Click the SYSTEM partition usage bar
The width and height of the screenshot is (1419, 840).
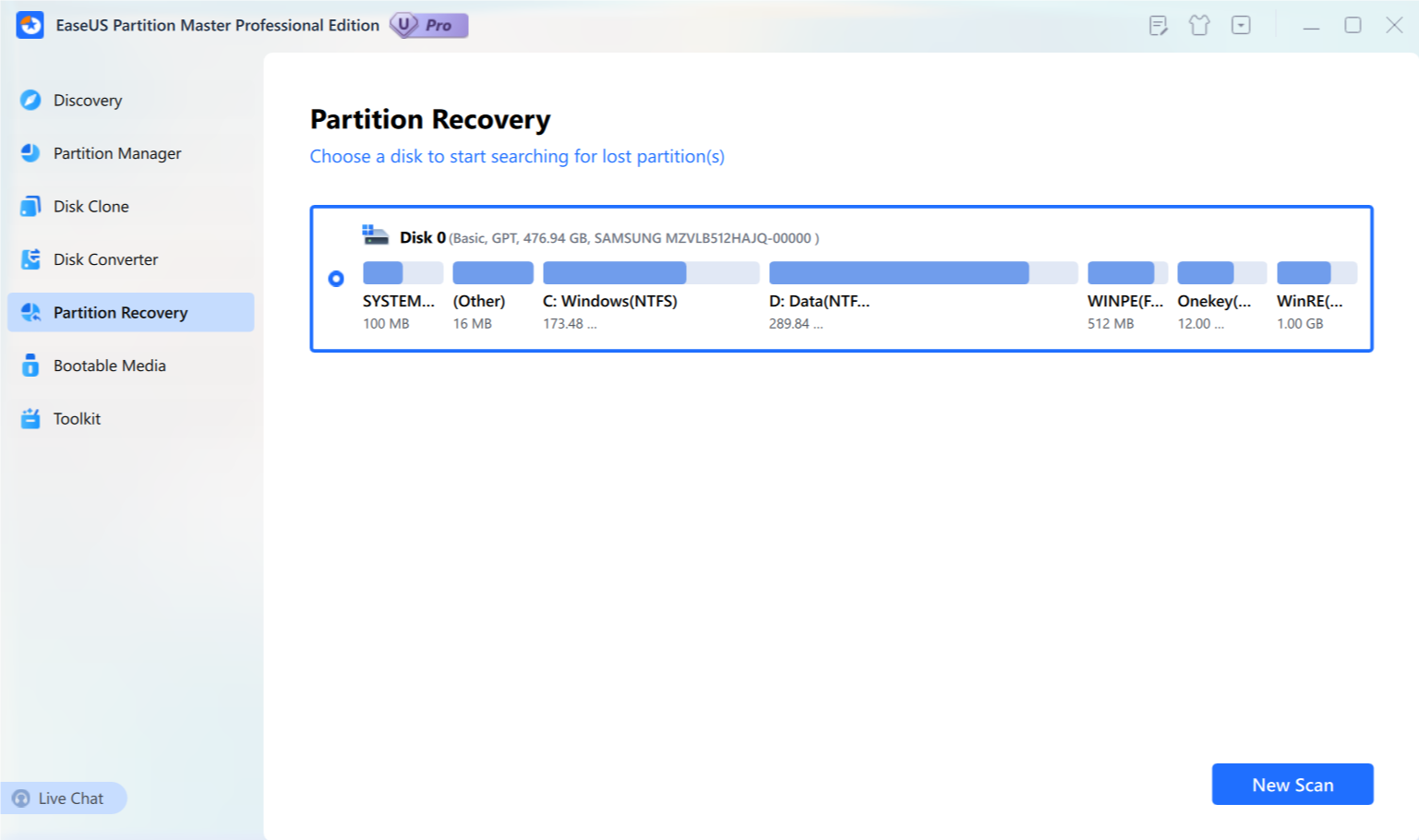click(403, 272)
